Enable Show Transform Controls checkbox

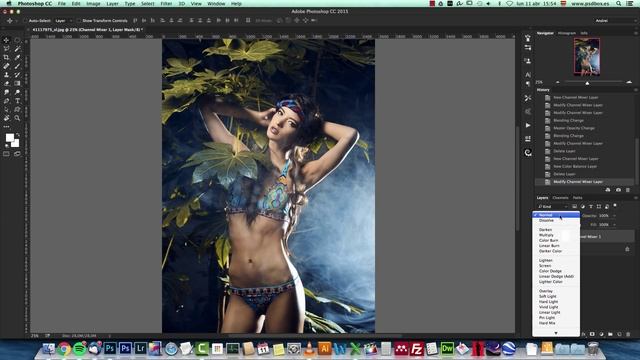[x=79, y=20]
